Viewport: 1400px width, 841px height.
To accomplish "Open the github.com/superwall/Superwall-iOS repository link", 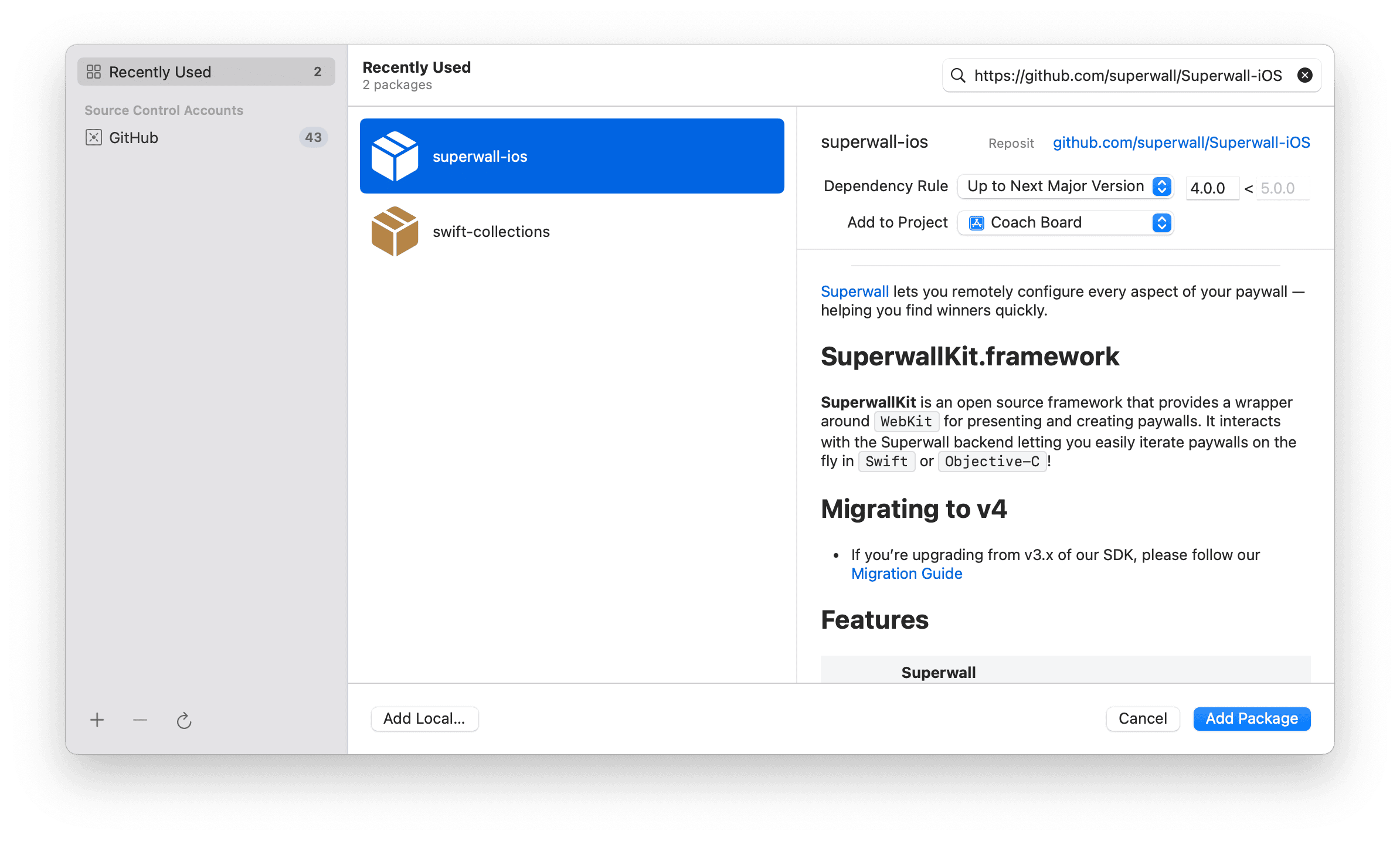I will click(x=1181, y=143).
